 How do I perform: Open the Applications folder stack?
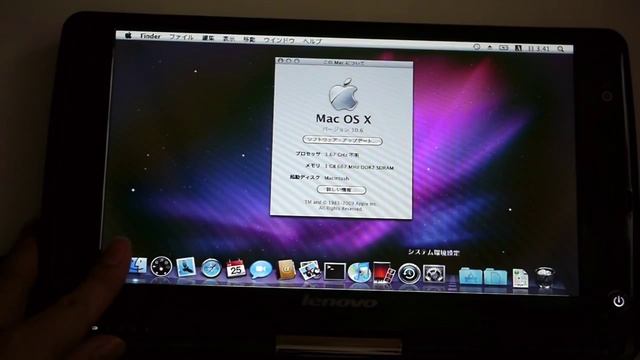[x=470, y=276]
